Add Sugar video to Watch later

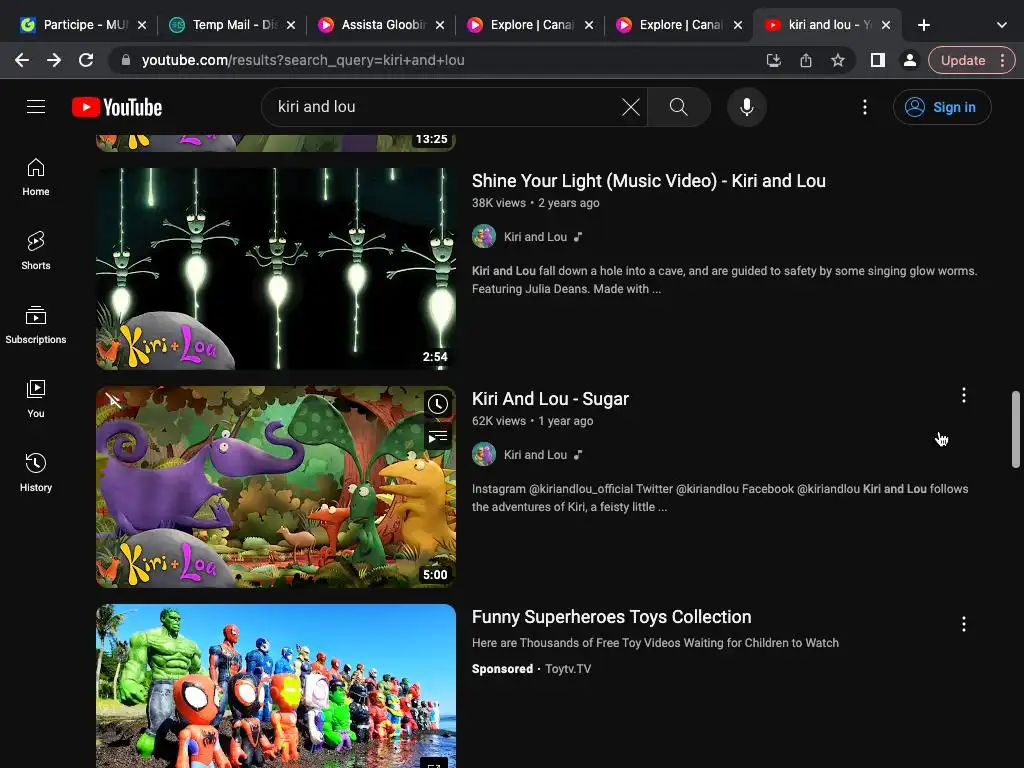(x=438, y=404)
